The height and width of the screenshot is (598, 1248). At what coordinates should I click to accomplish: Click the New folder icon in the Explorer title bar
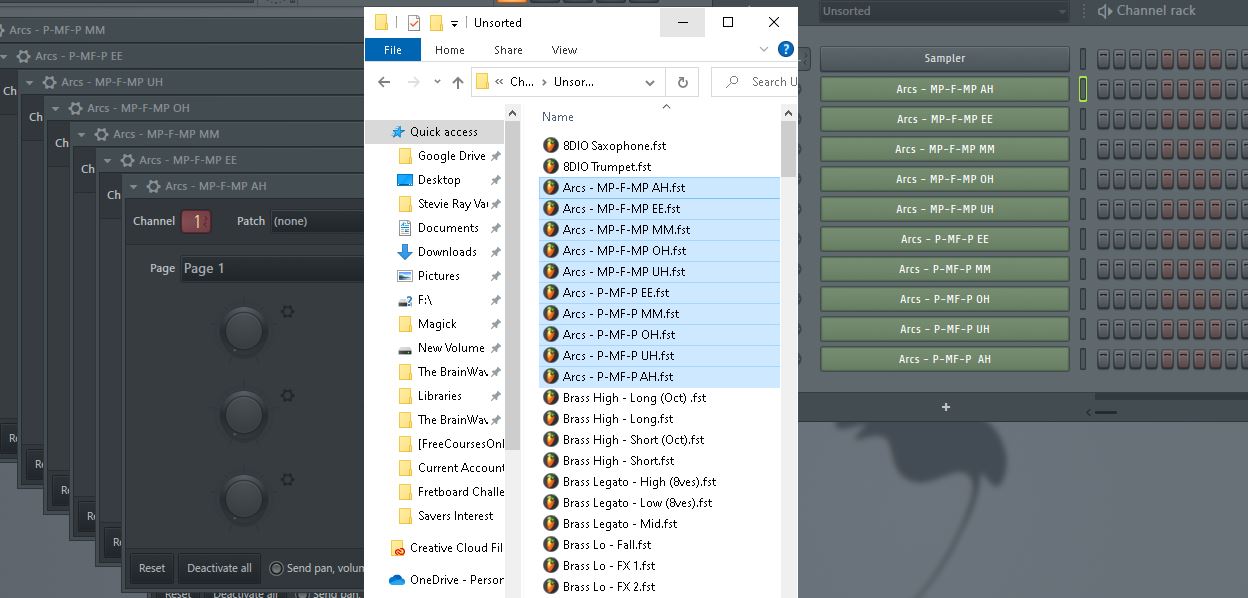click(x=436, y=22)
